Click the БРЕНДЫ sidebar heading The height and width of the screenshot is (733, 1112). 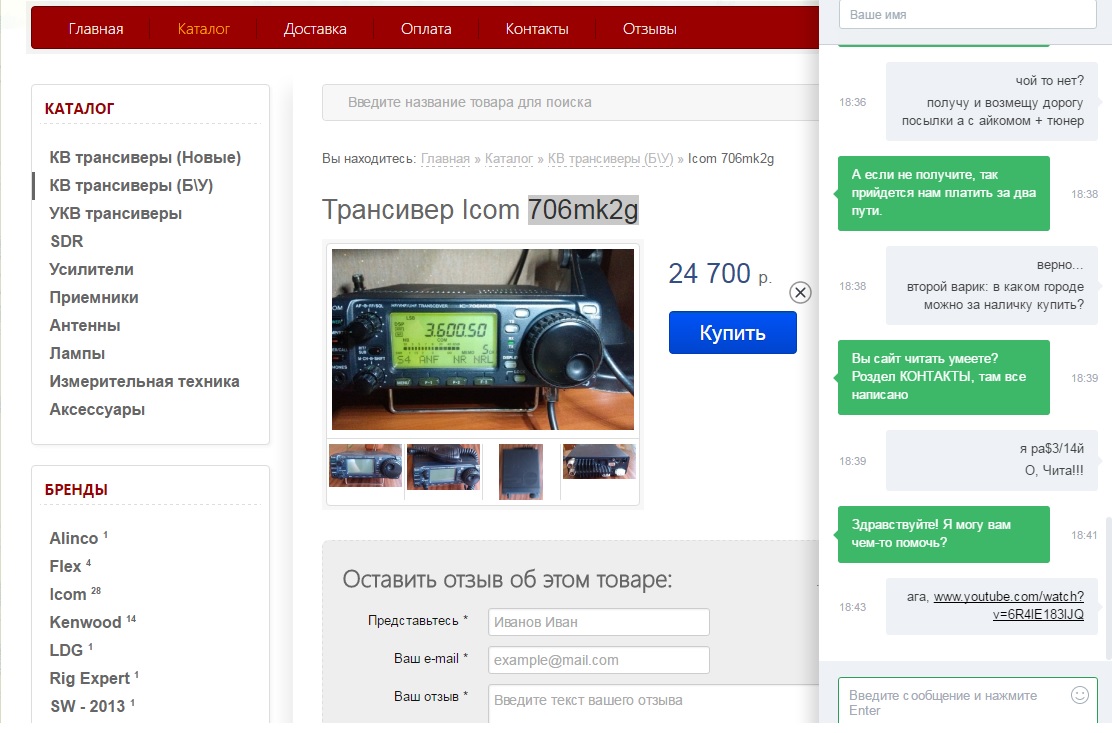pyautogui.click(x=77, y=491)
